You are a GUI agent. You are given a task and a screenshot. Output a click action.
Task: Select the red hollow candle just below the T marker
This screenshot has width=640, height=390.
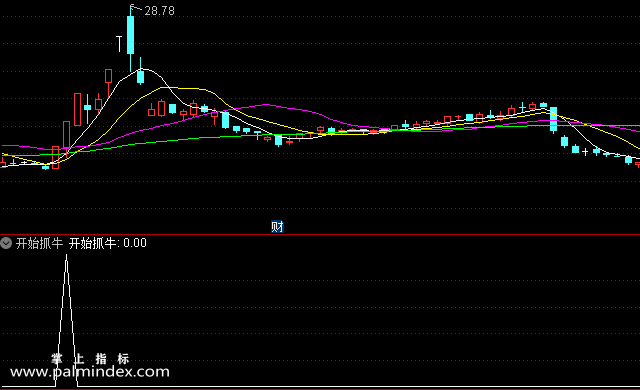(x=109, y=76)
